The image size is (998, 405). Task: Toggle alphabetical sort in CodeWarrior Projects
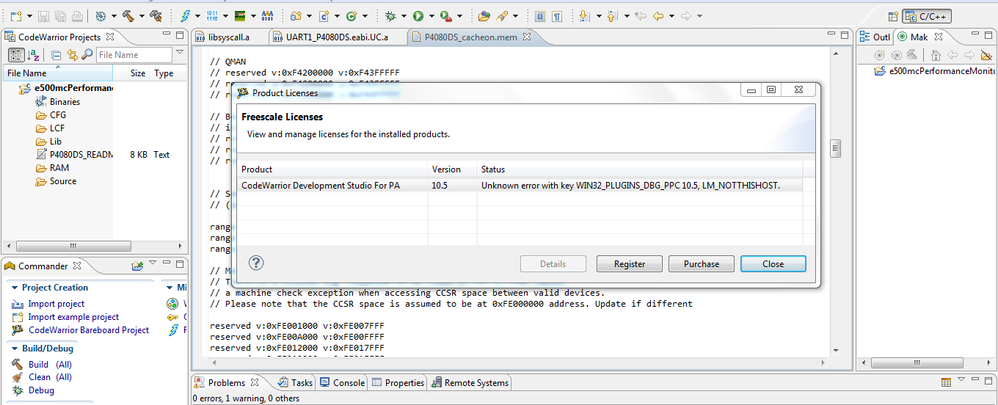(x=33, y=55)
